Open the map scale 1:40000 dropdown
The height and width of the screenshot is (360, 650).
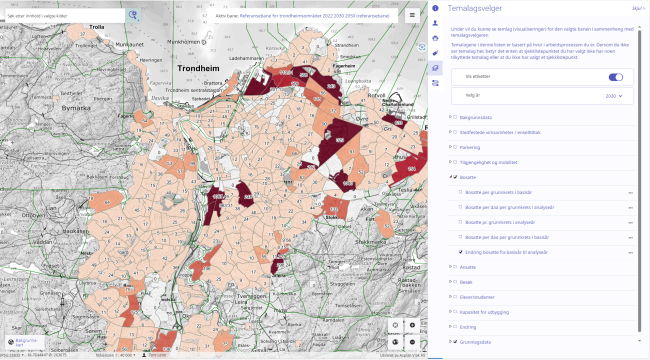tap(116, 355)
